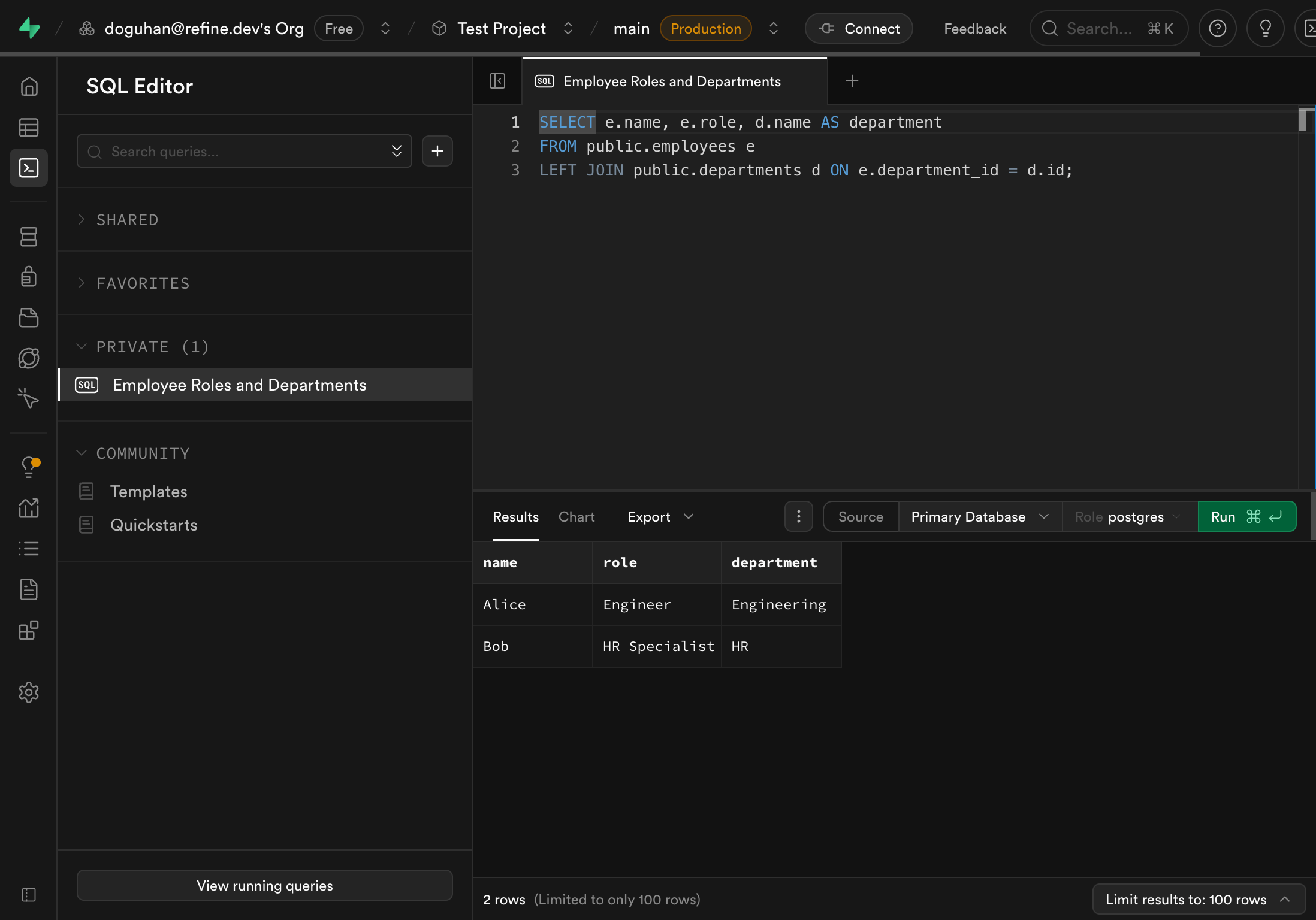Run the current SQL query
1316x920 pixels.
pos(1247,516)
